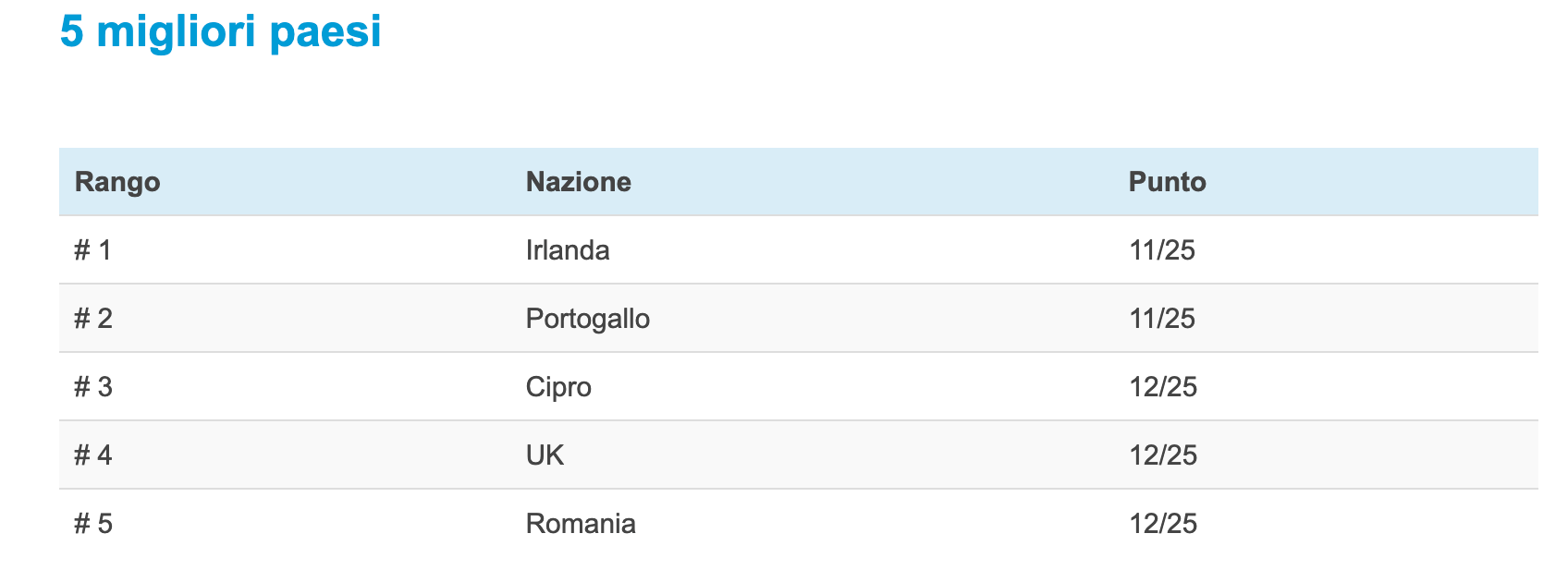Select the Punto column header
The image size is (1568, 582).
coord(1168,182)
